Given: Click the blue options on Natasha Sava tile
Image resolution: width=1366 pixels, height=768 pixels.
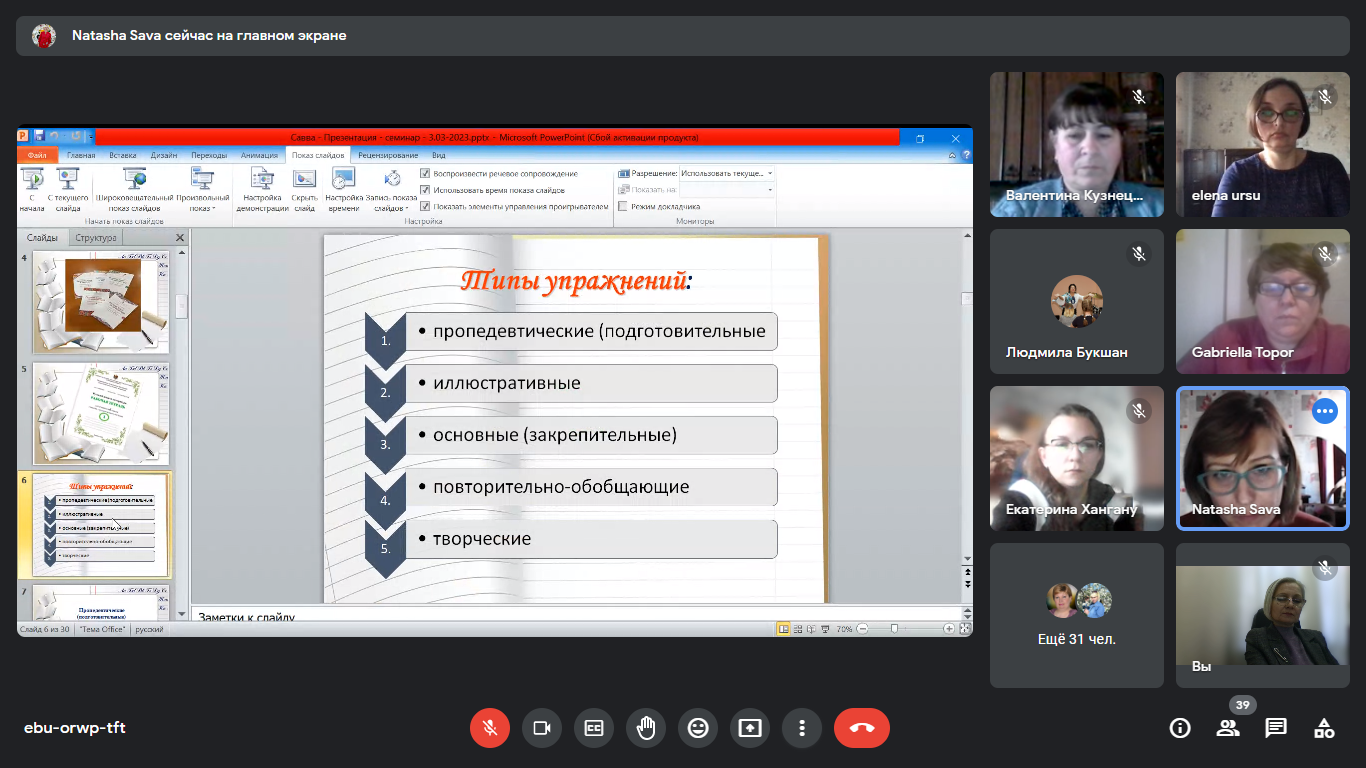Looking at the screenshot, I should (x=1325, y=411).
